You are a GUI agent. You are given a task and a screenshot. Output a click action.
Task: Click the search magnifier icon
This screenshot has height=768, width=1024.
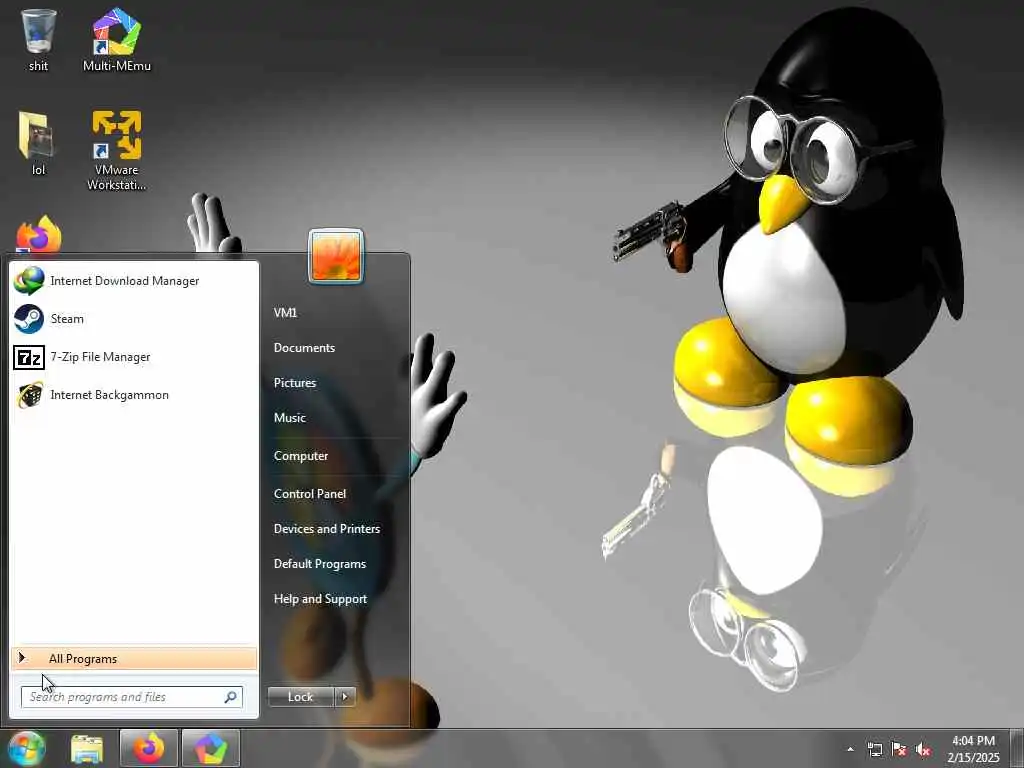[x=230, y=697]
